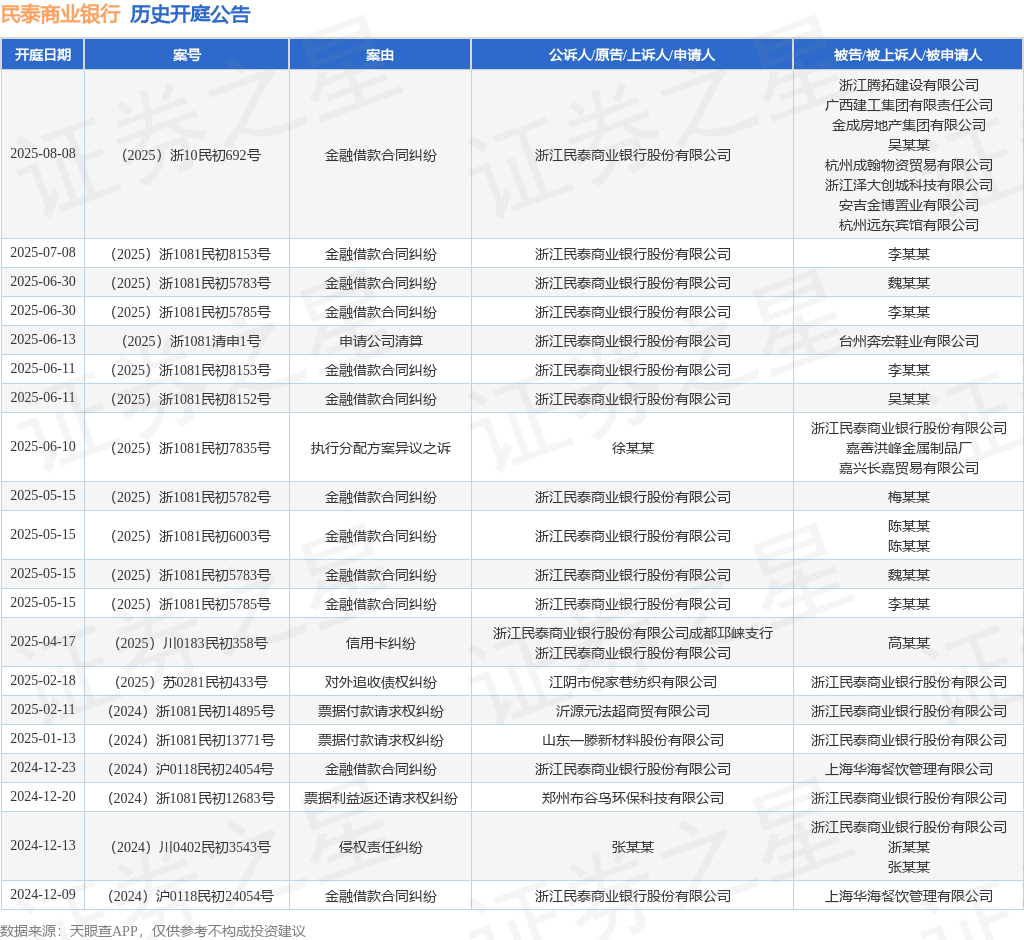Click the date 2025-04-17
1024x940 pixels.
click(43, 642)
